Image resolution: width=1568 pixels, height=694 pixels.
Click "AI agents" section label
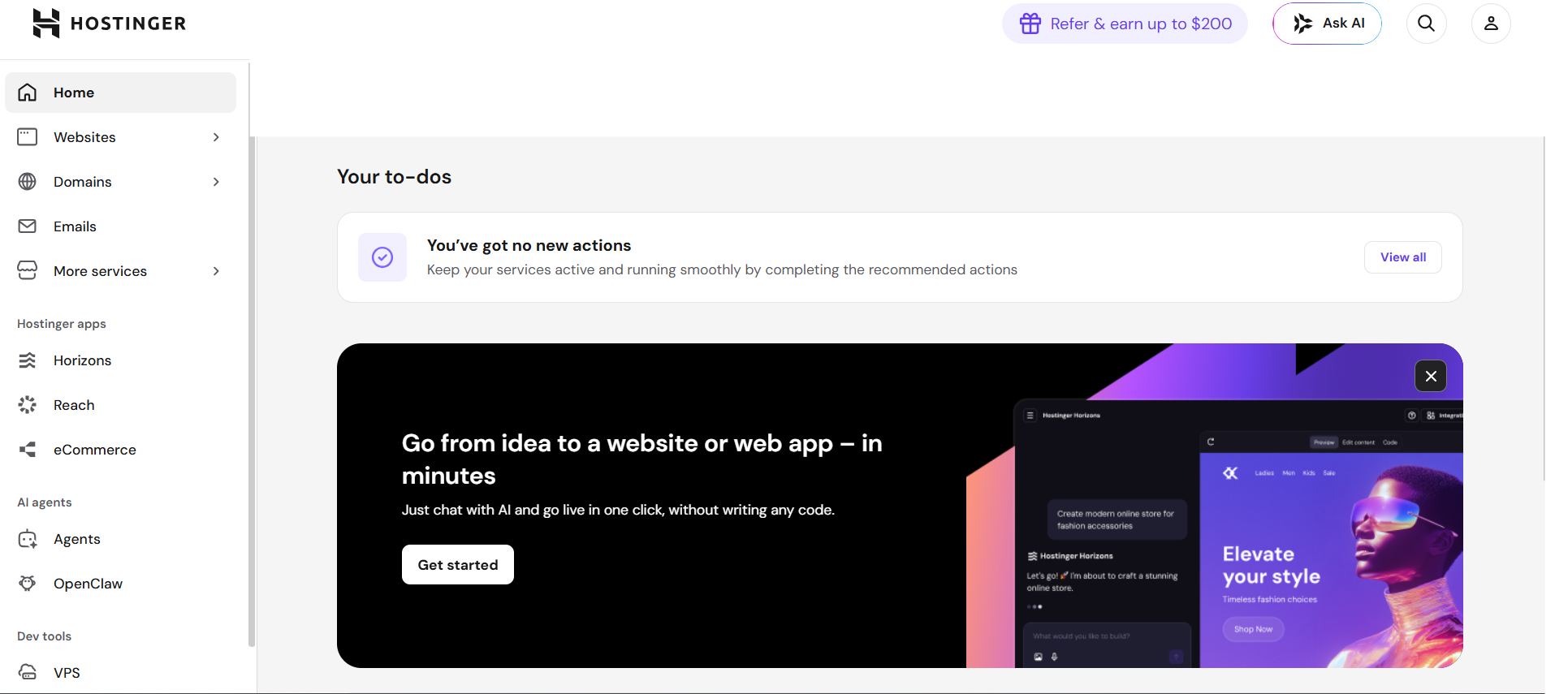(45, 502)
